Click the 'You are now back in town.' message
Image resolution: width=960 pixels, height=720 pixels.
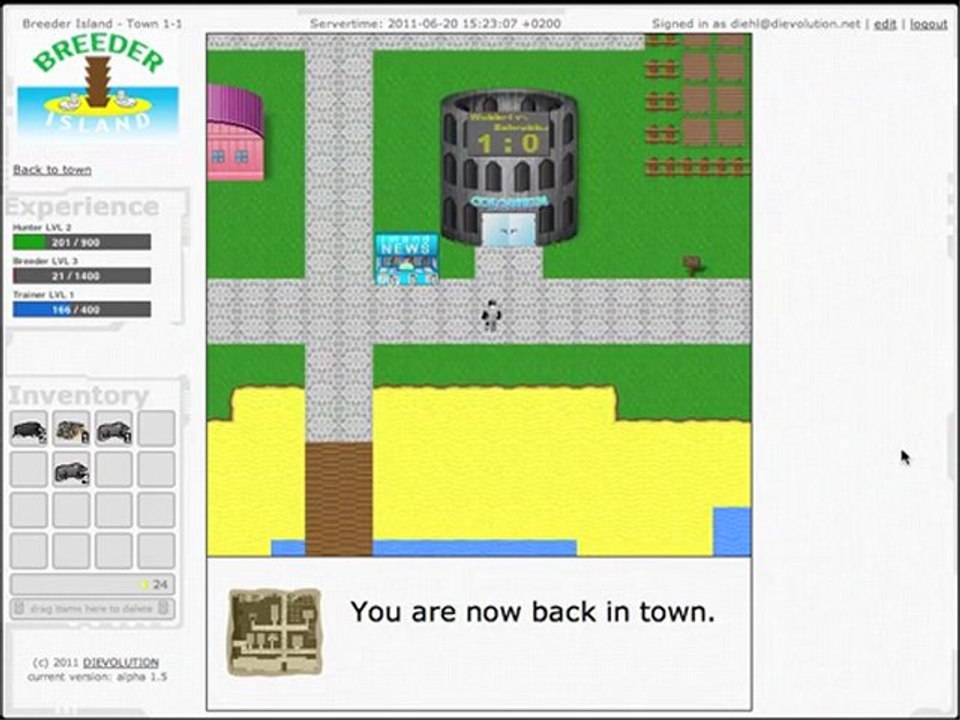(x=533, y=612)
